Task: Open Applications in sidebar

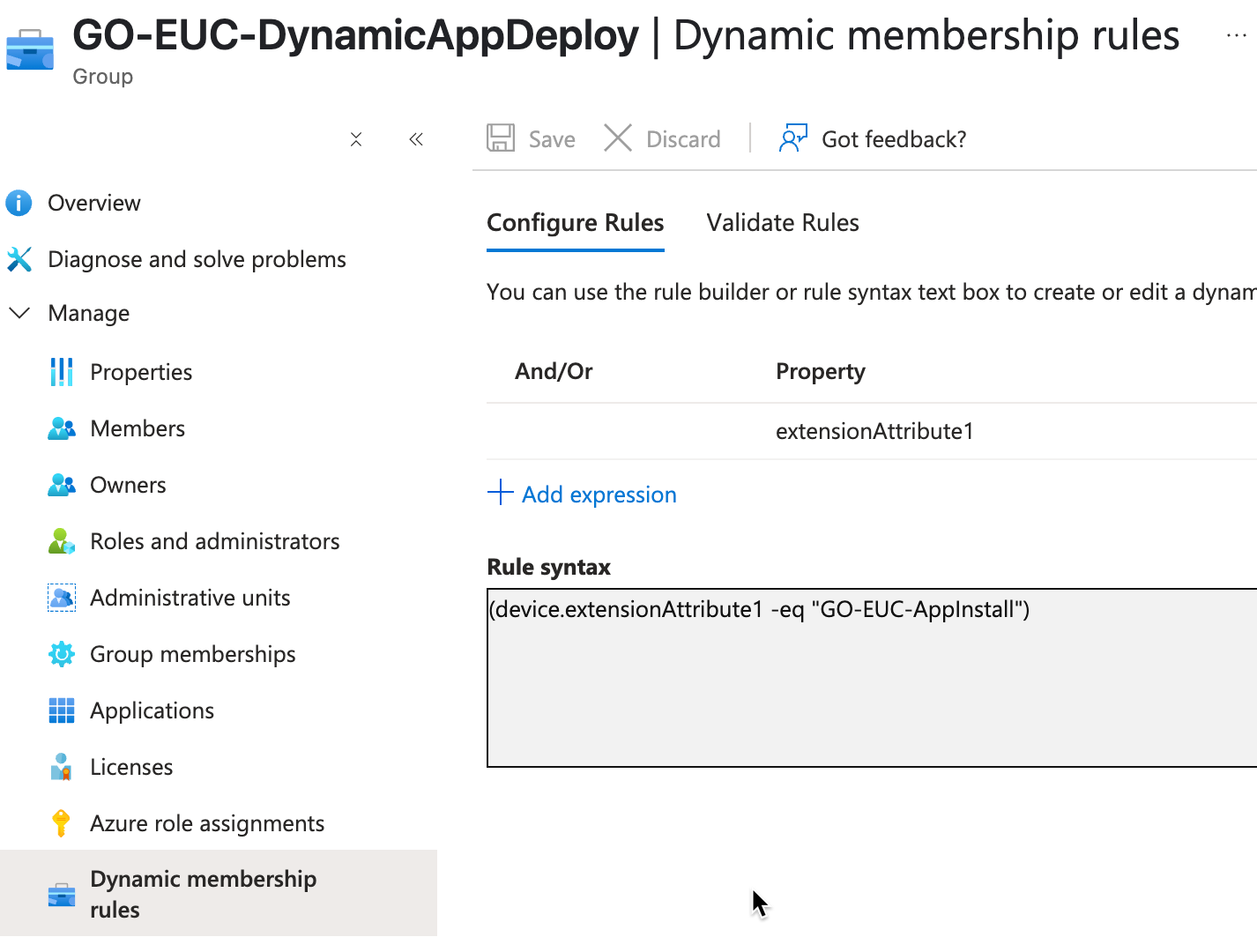Action: [x=152, y=710]
